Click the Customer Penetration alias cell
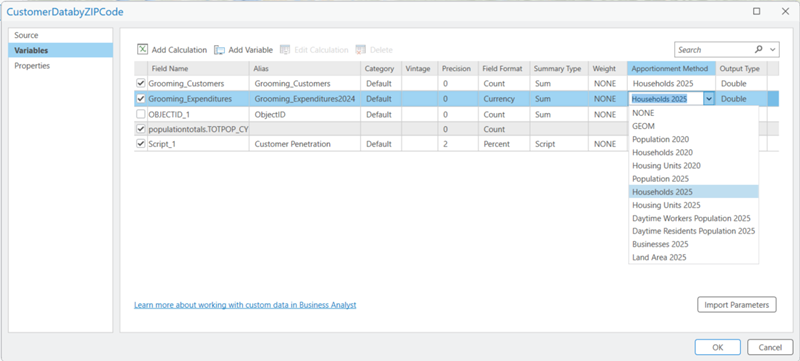This screenshot has width=800, height=361. tap(305, 144)
